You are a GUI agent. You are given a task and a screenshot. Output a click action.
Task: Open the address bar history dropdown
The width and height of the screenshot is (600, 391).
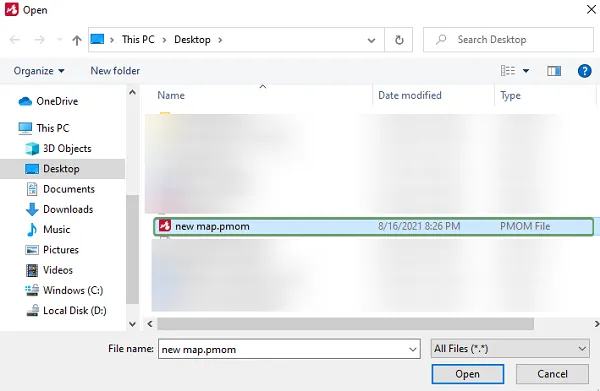pos(371,40)
